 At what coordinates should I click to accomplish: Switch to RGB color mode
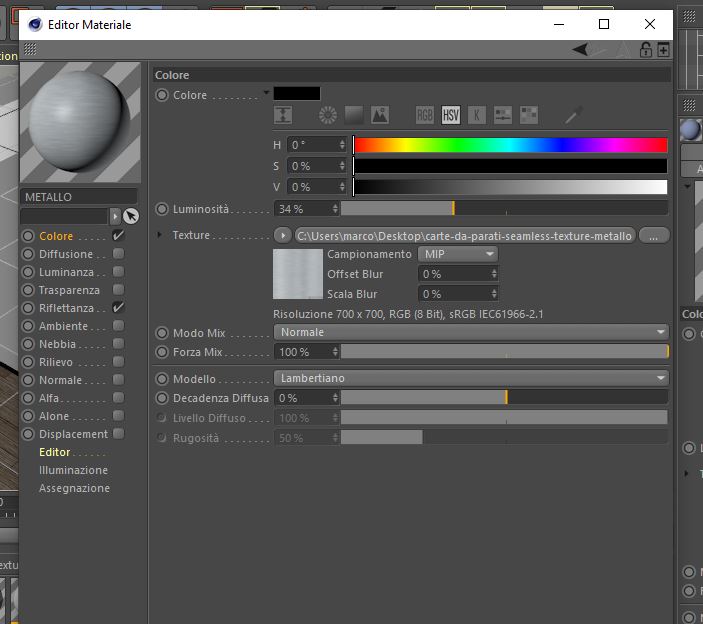[x=425, y=115]
